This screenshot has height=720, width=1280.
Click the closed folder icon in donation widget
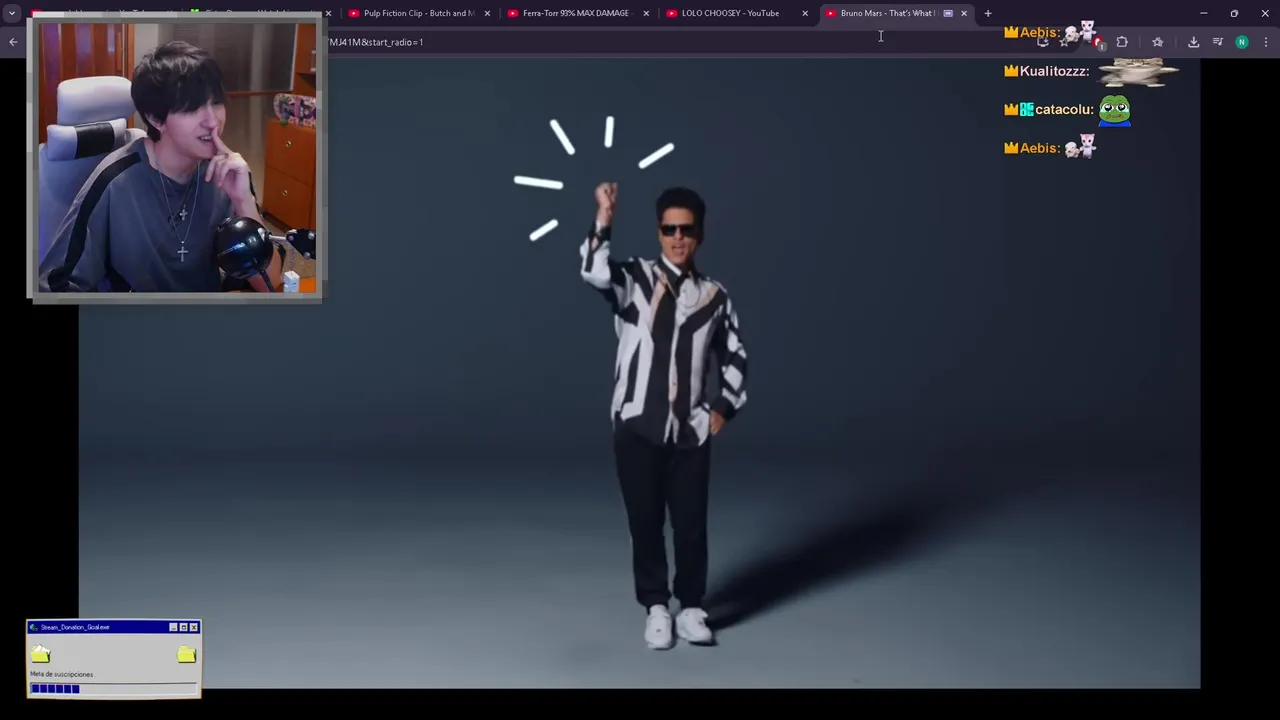(186, 654)
